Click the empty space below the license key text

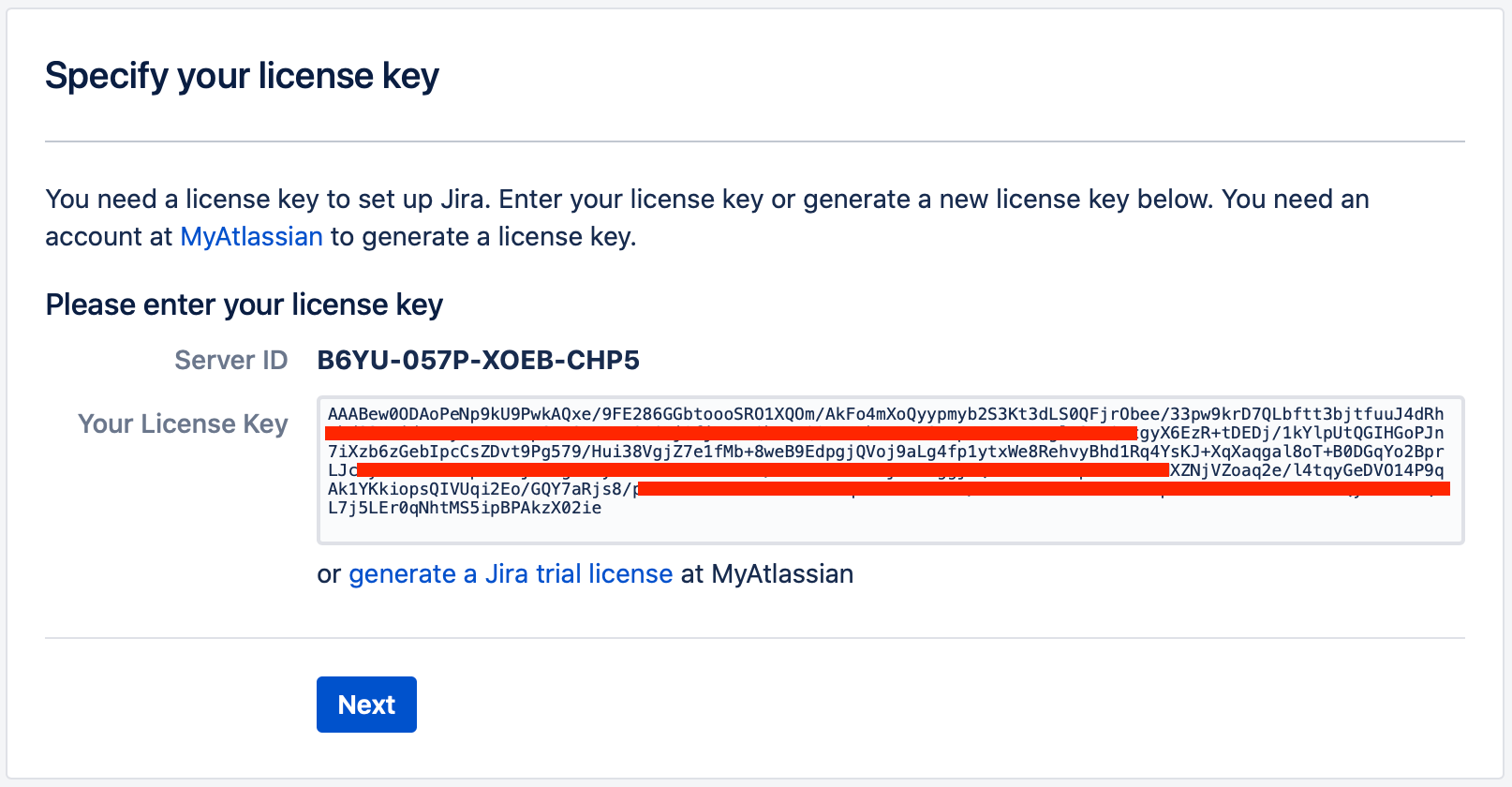(x=890, y=529)
